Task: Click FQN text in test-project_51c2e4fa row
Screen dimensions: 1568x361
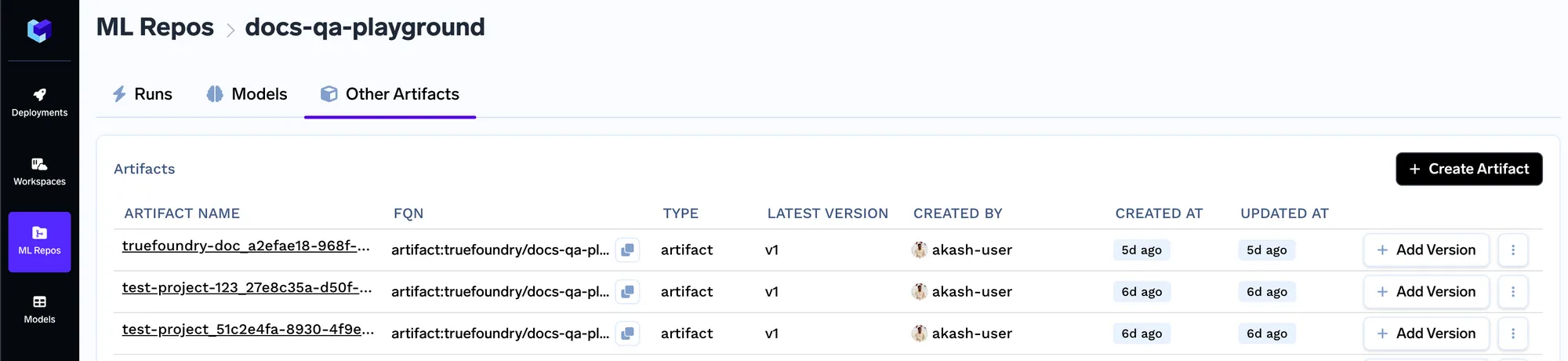Action: coord(500,333)
